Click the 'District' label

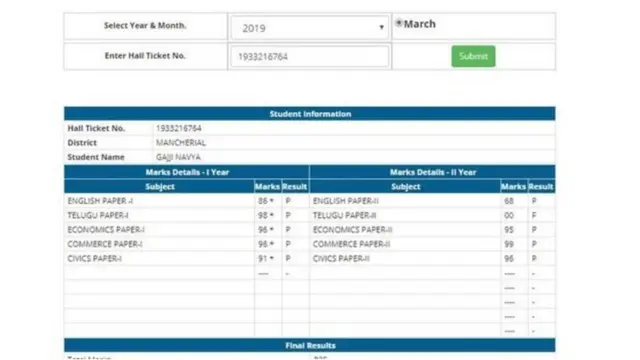82,143
